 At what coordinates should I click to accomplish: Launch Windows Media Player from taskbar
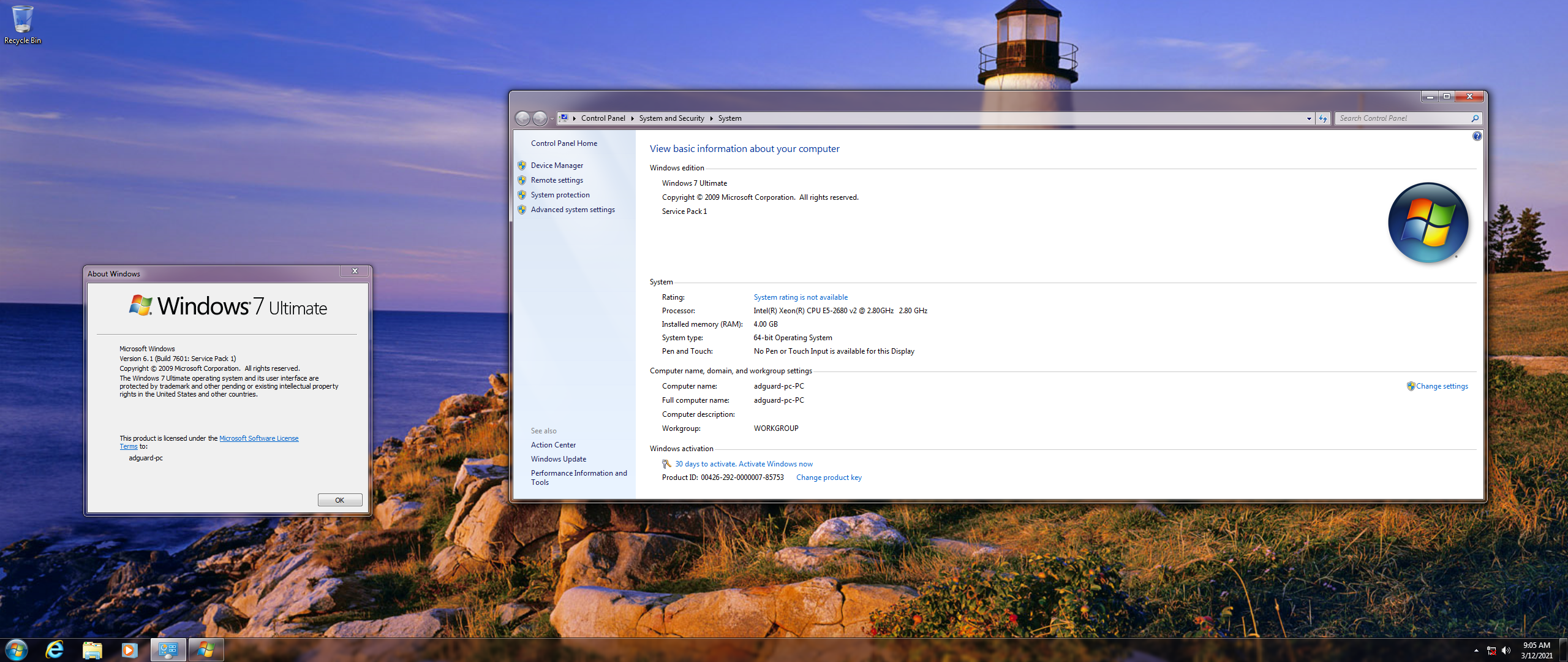pos(130,650)
